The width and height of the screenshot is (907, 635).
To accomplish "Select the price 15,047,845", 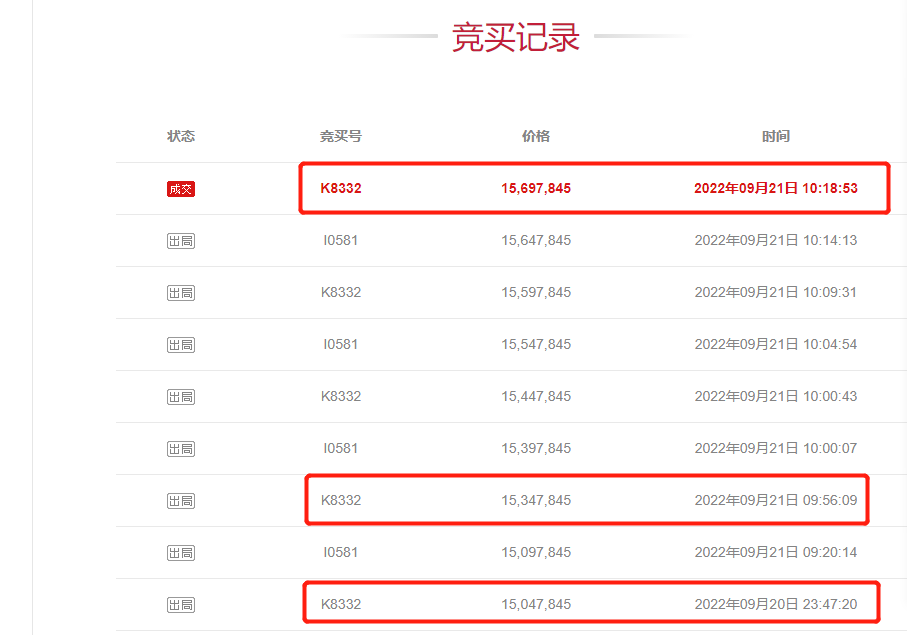I will [536, 605].
